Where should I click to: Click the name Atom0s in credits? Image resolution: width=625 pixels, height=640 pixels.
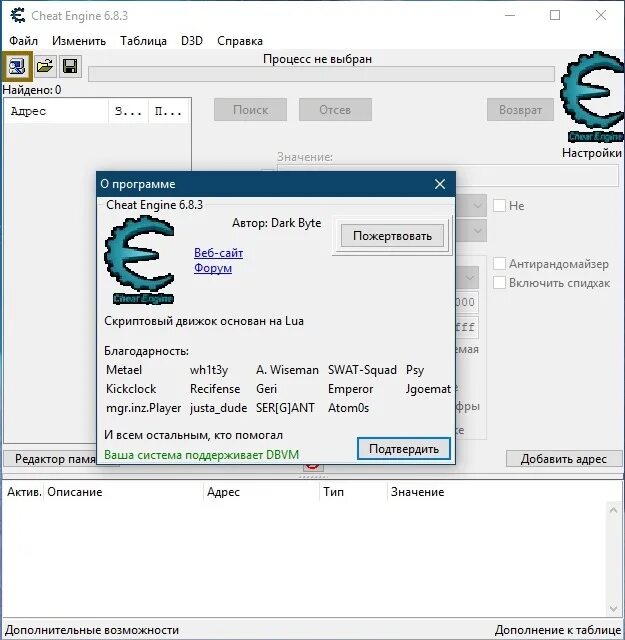(x=348, y=408)
